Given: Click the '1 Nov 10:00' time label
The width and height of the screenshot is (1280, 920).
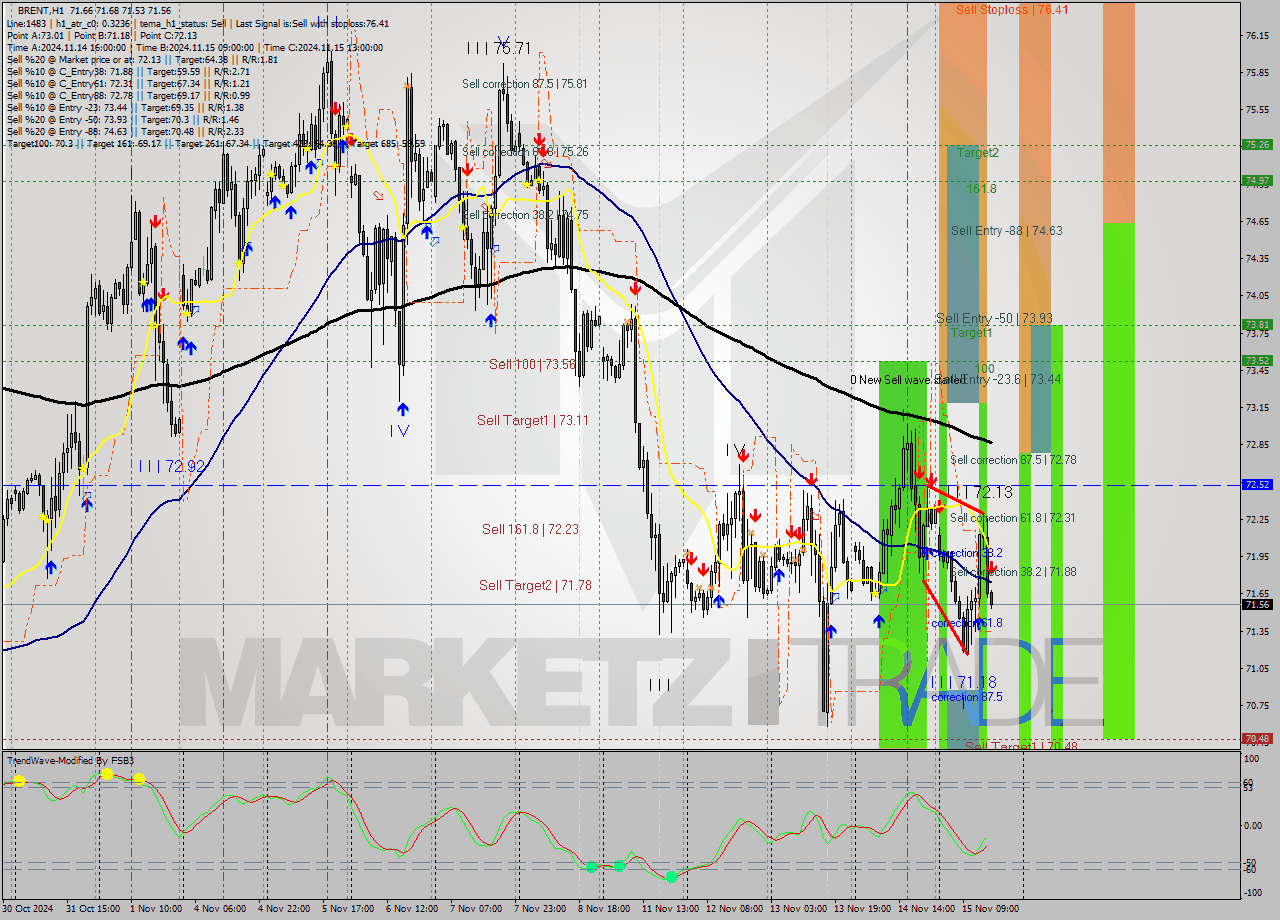Looking at the screenshot, I should click(x=156, y=908).
